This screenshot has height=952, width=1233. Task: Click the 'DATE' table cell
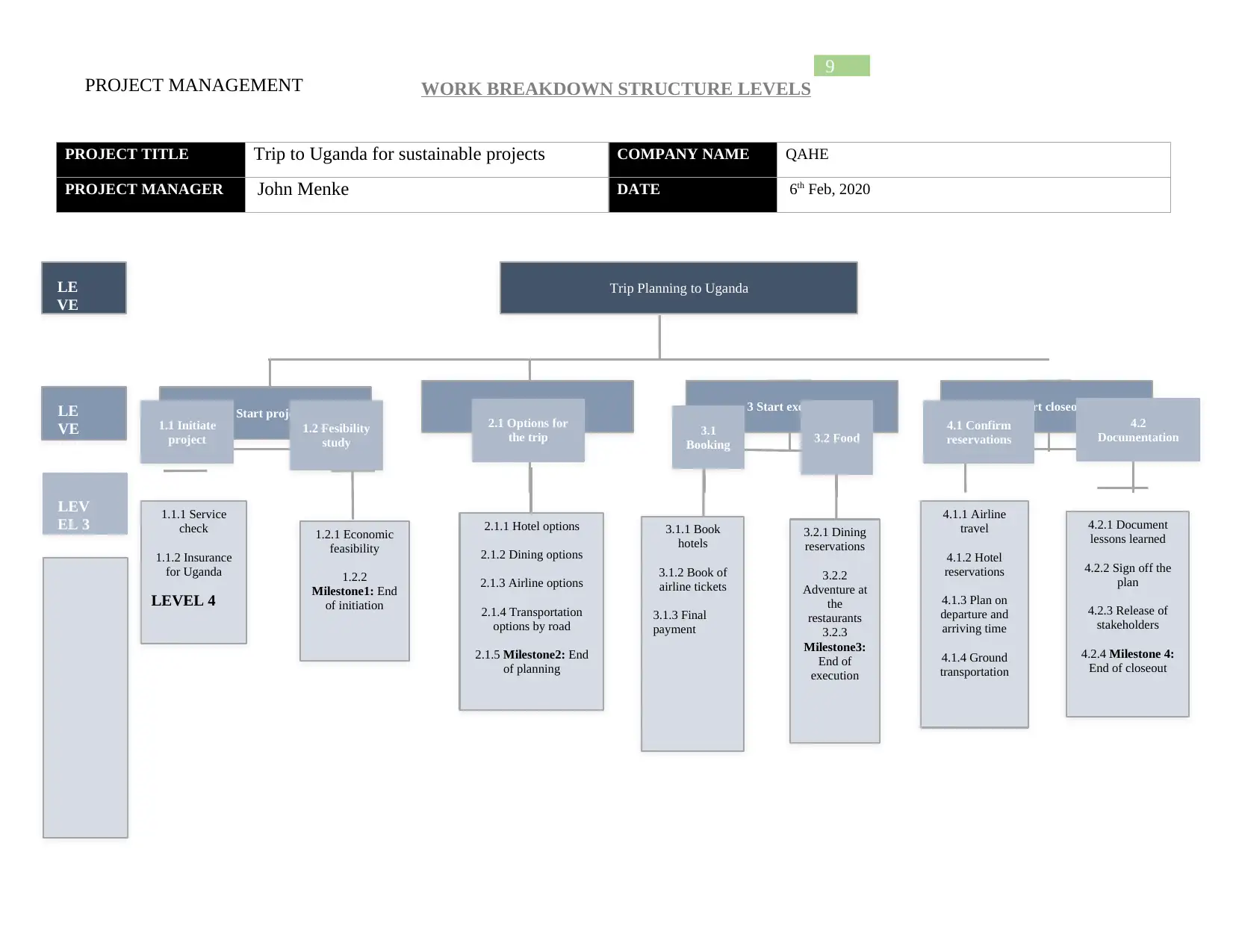[693, 195]
